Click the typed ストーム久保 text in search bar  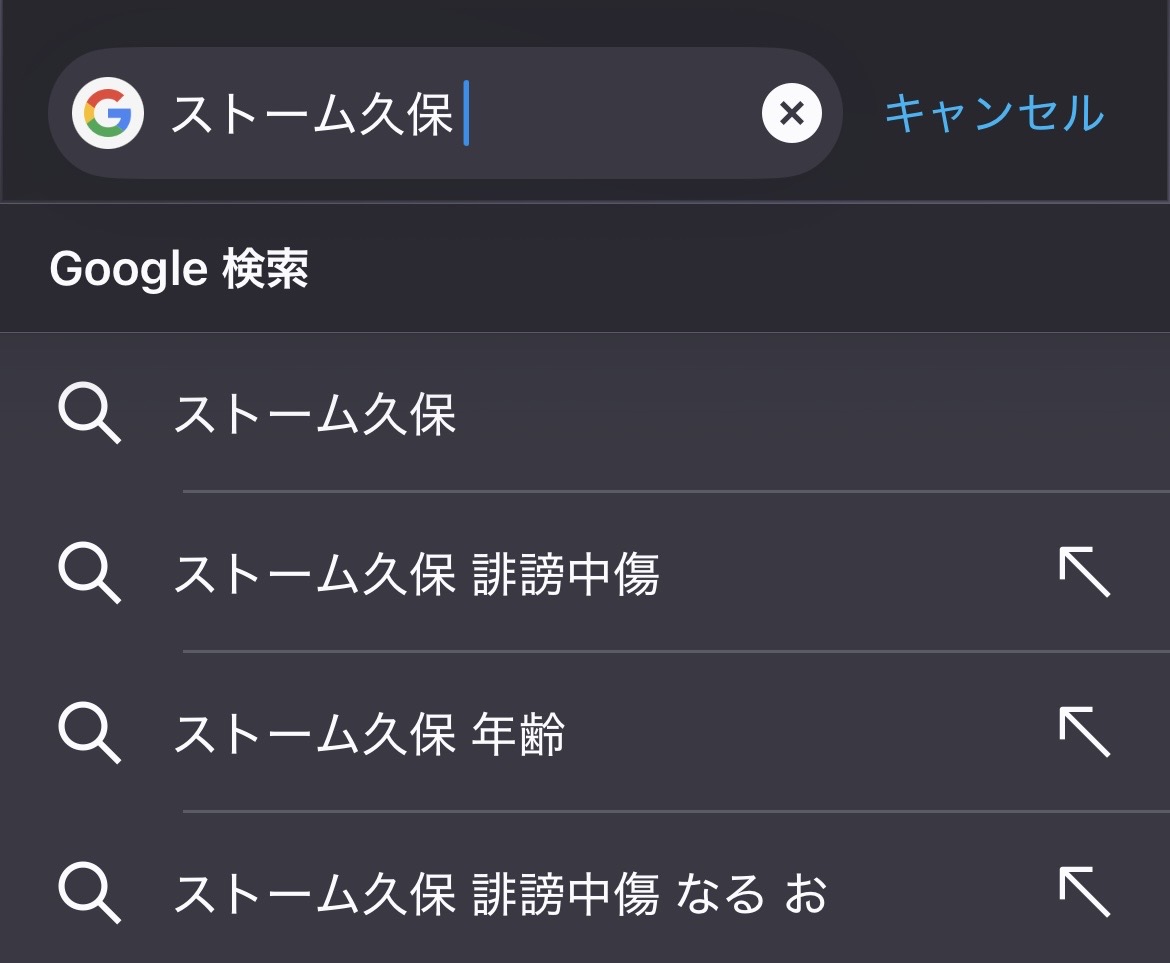pos(312,115)
